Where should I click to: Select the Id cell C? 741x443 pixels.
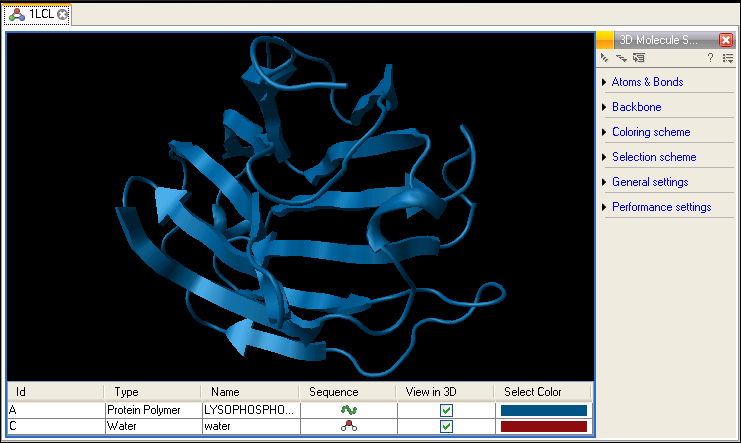coord(56,426)
